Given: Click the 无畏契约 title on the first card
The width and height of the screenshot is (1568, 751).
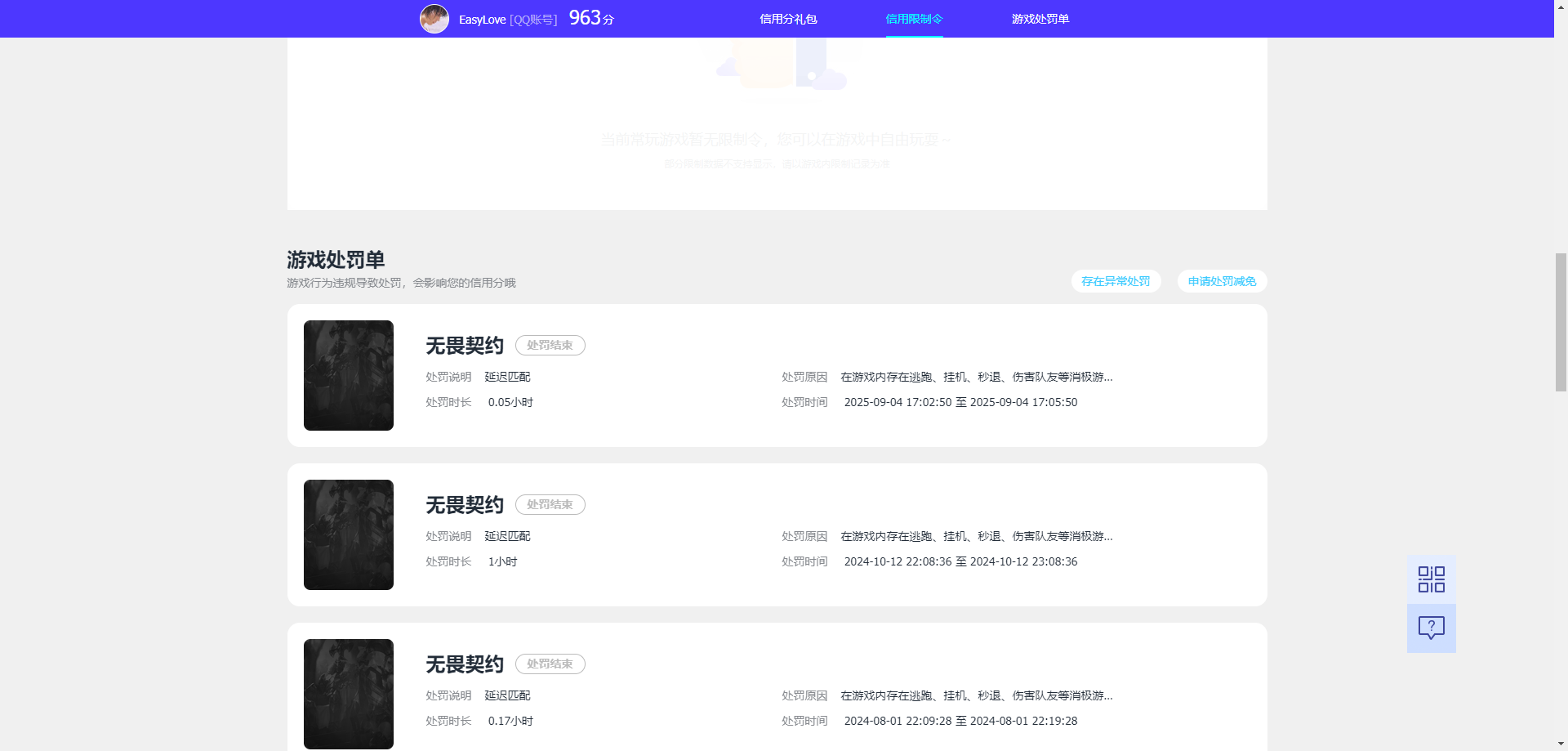Looking at the screenshot, I should pos(463,345).
